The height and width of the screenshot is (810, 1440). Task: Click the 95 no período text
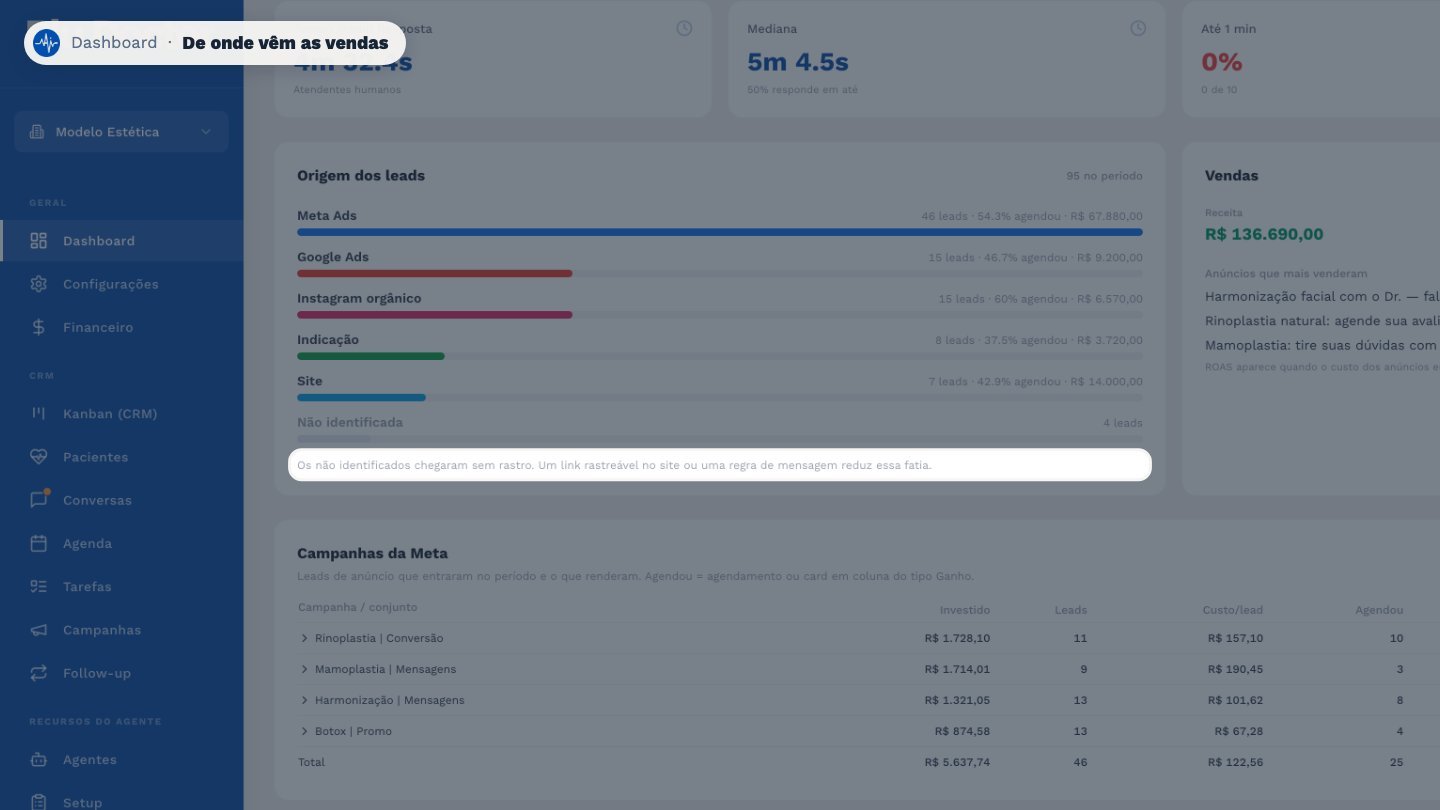click(1104, 176)
